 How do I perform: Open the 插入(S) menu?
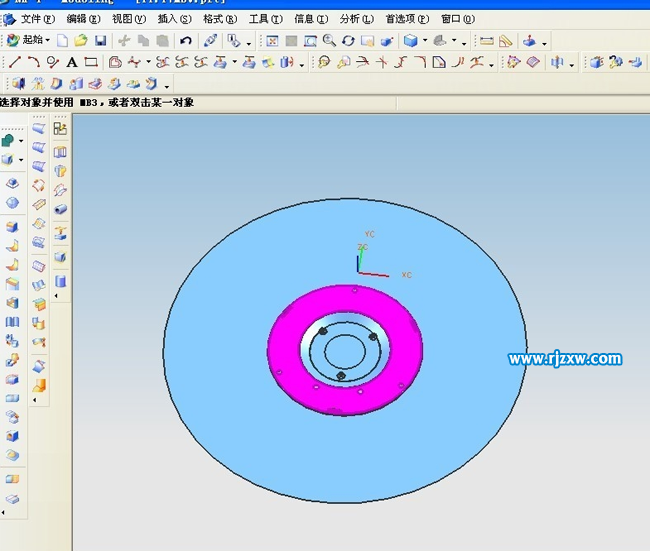pos(174,19)
